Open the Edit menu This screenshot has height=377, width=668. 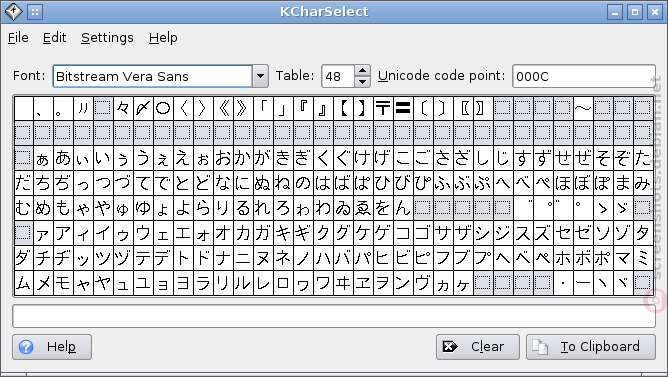pyautogui.click(x=55, y=38)
